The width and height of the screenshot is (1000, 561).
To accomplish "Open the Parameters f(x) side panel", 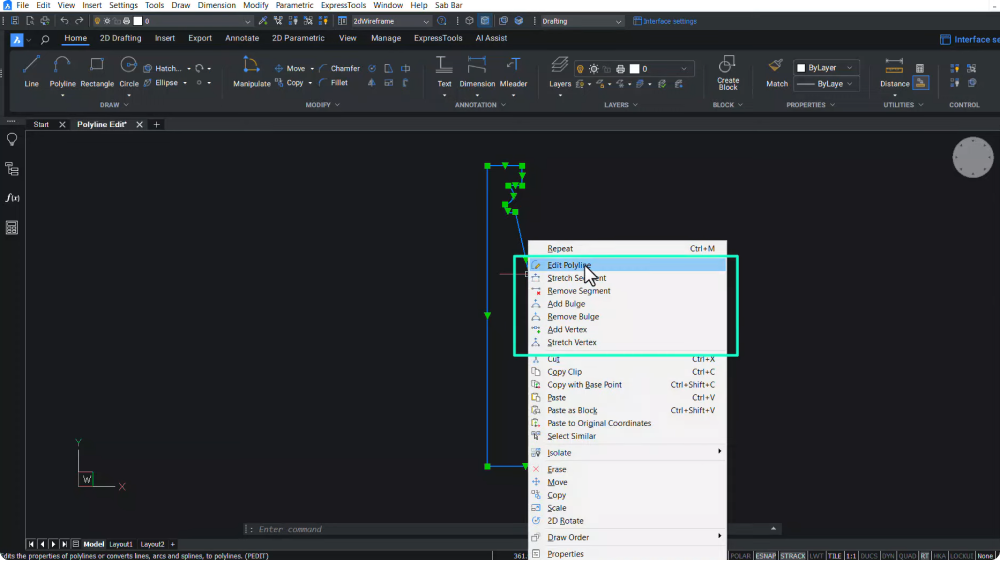I will (11, 198).
